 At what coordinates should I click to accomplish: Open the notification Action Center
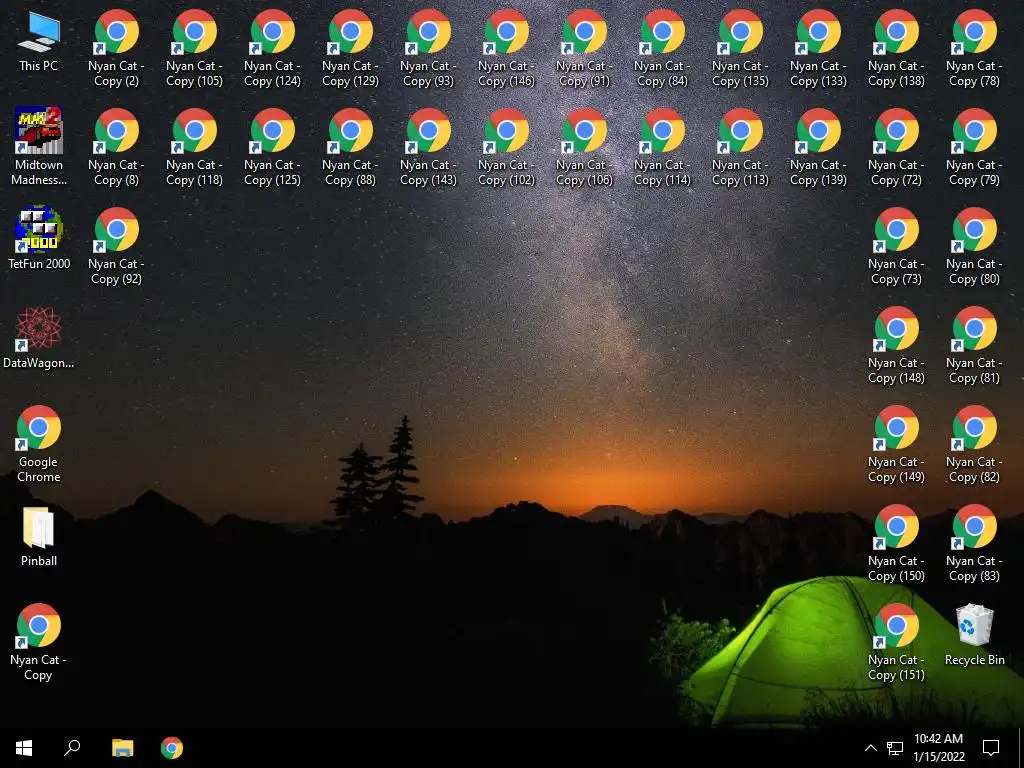tap(991, 748)
